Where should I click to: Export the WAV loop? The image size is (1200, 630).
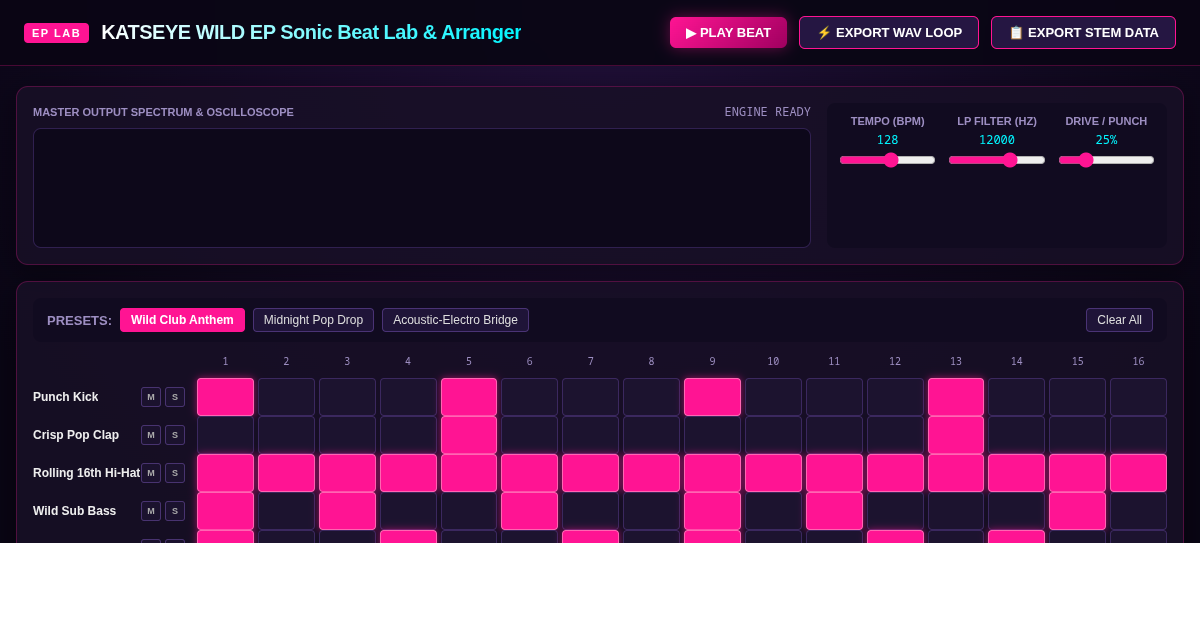click(x=889, y=32)
